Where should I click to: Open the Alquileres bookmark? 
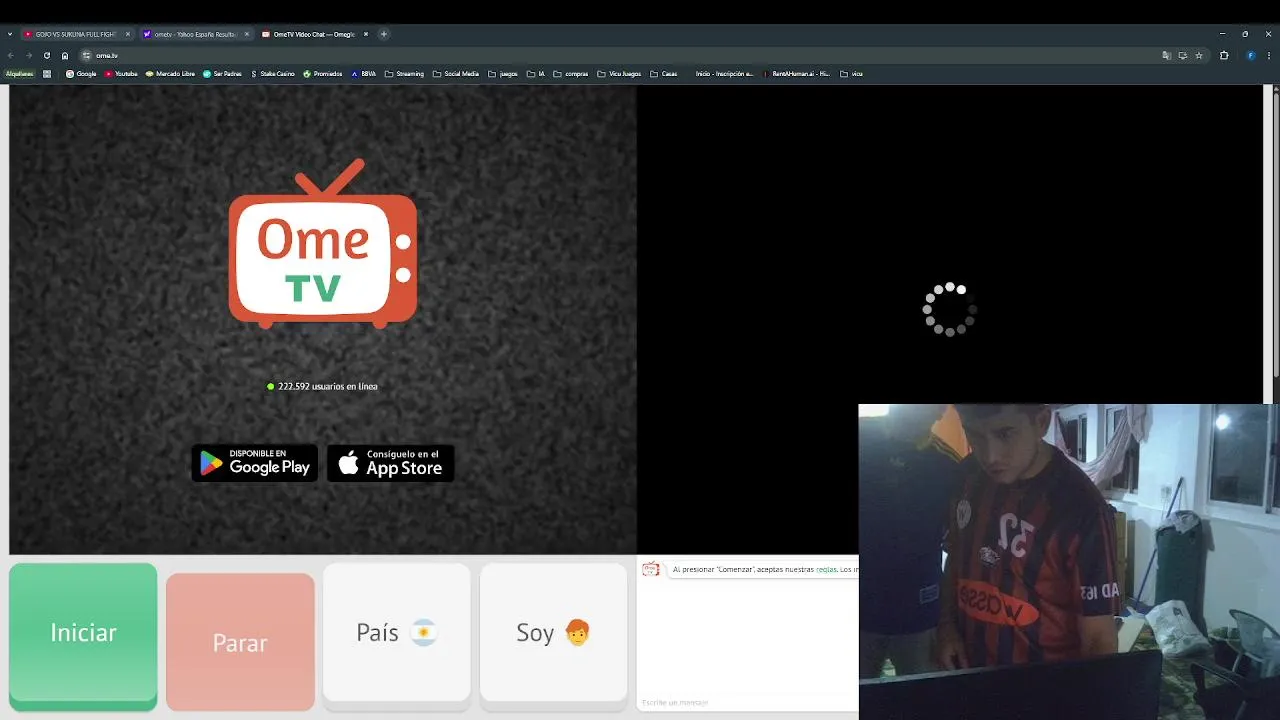[19, 73]
